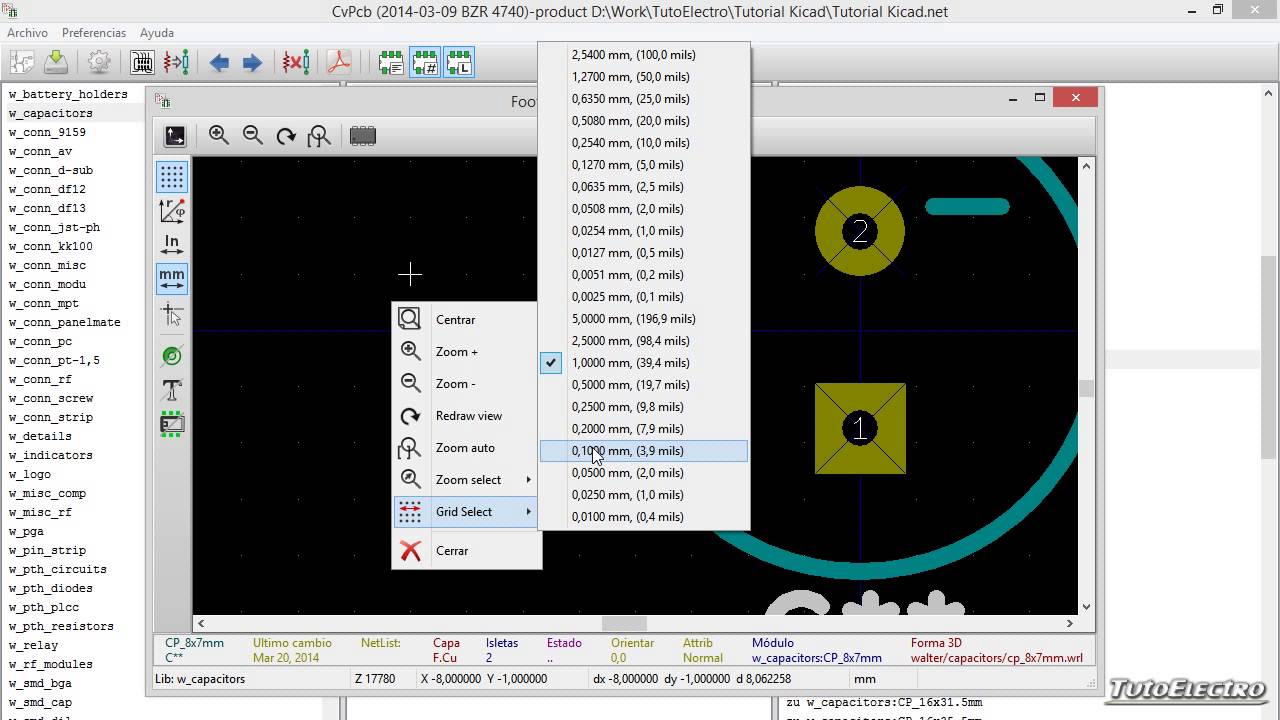Open footprint documentation PDF icon
The image size is (1280, 720).
(338, 63)
